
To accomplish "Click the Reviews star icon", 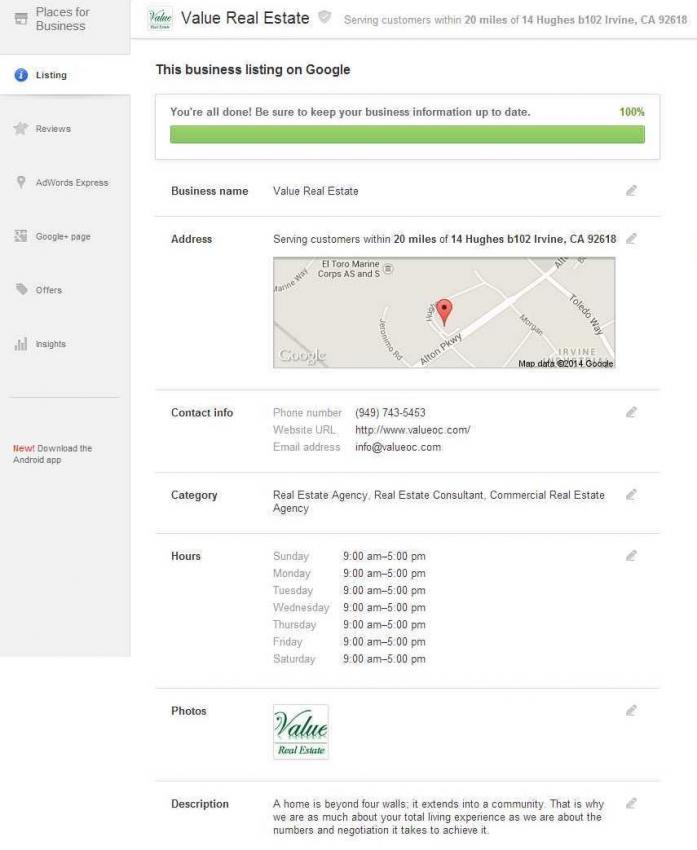I will pyautogui.click(x=21, y=128).
